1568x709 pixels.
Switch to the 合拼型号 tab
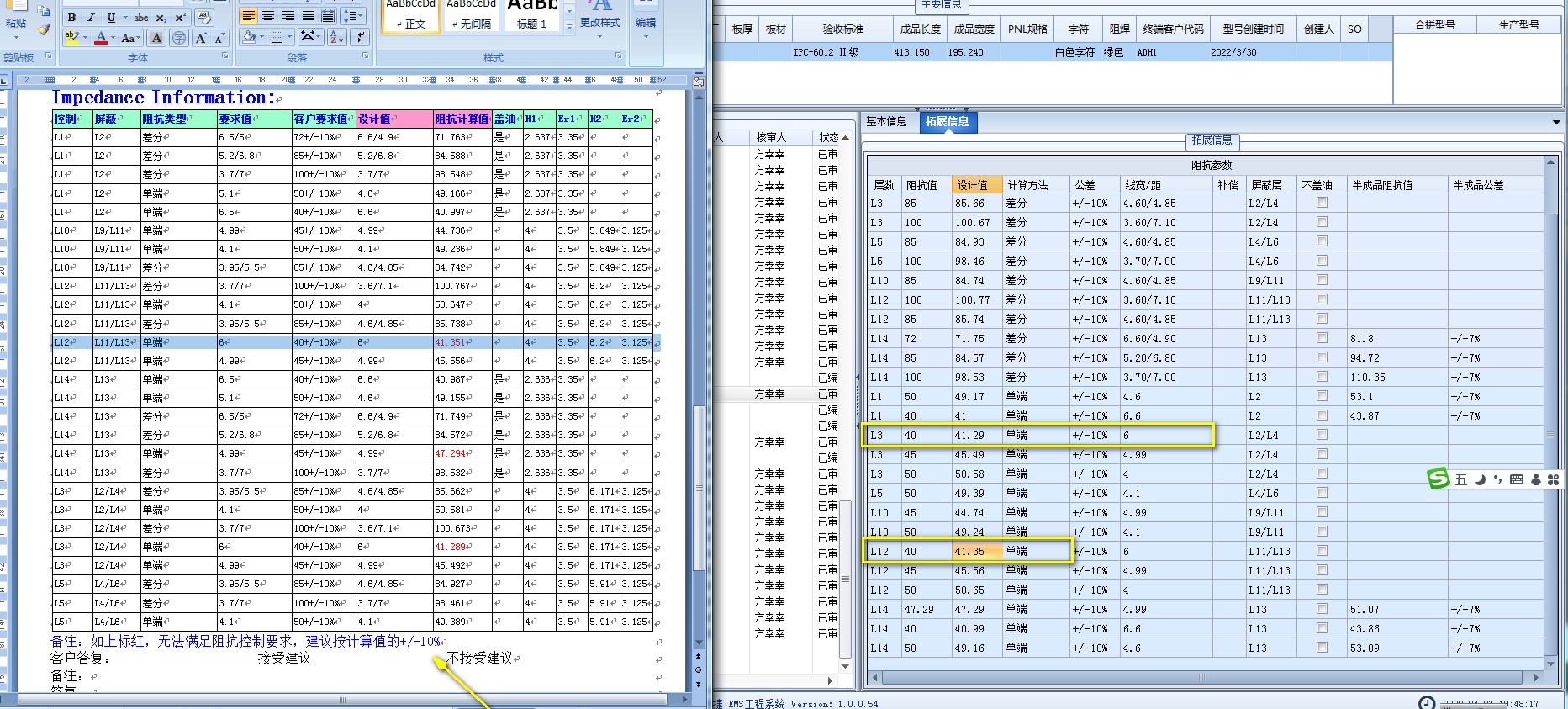click(1434, 25)
